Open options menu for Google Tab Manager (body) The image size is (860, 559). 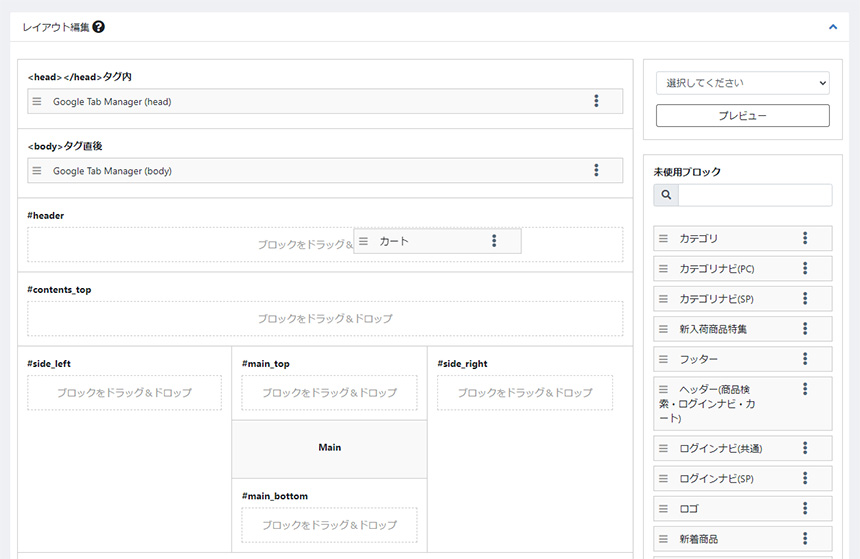tap(596, 171)
